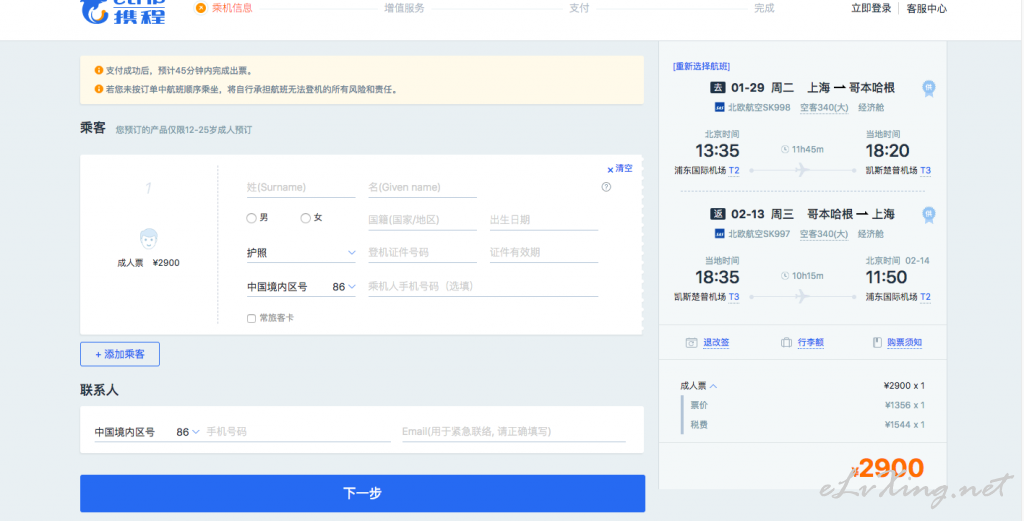Screen dimensions: 1024x521
Task: Click the Given name input field
Action: 423,187
